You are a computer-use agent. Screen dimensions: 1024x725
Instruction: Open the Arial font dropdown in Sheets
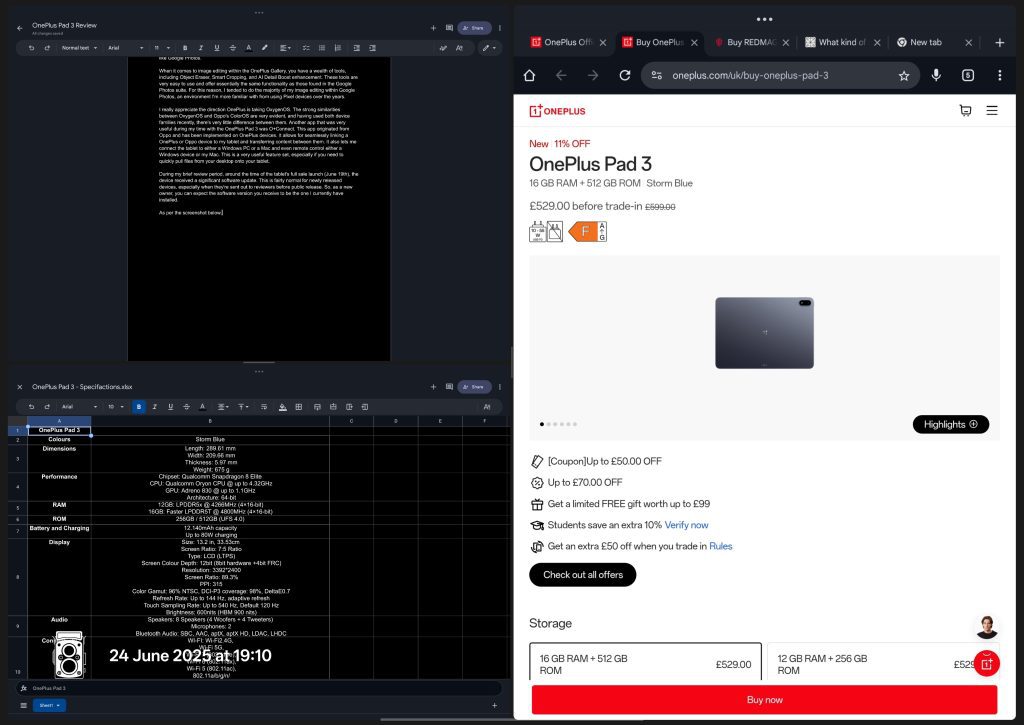click(x=79, y=406)
